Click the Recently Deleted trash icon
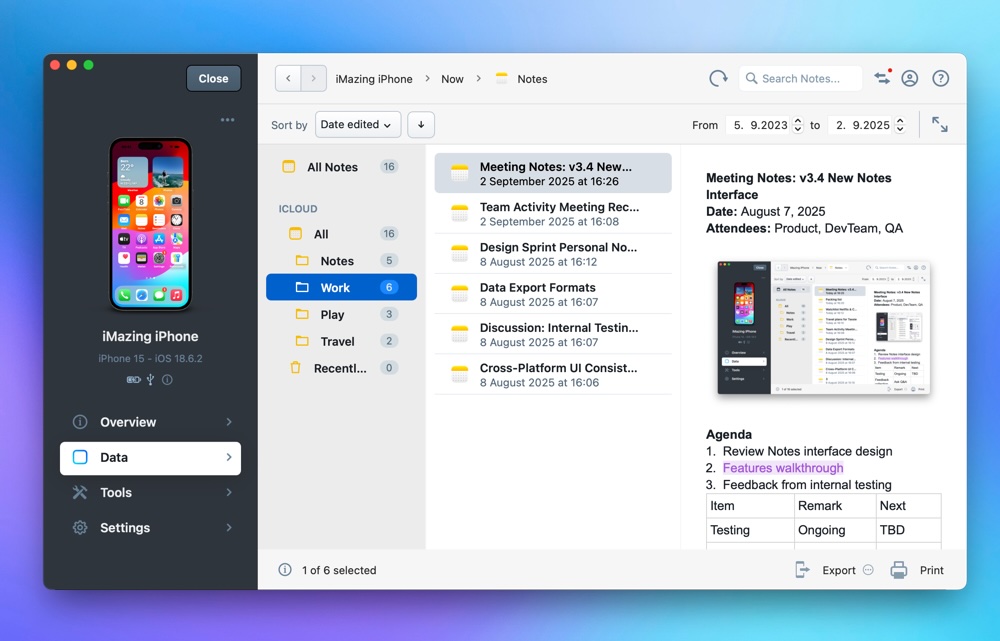Viewport: 1000px width, 641px height. coord(295,367)
